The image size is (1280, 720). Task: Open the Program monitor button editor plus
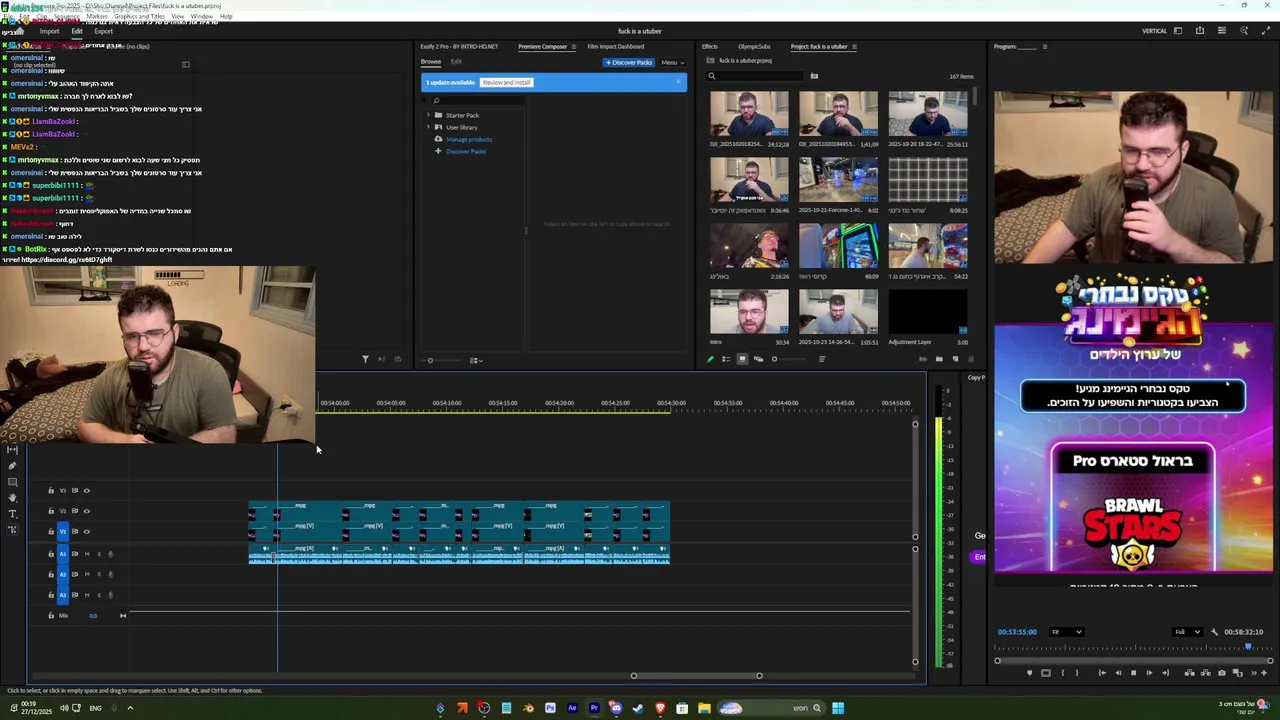[1264, 673]
